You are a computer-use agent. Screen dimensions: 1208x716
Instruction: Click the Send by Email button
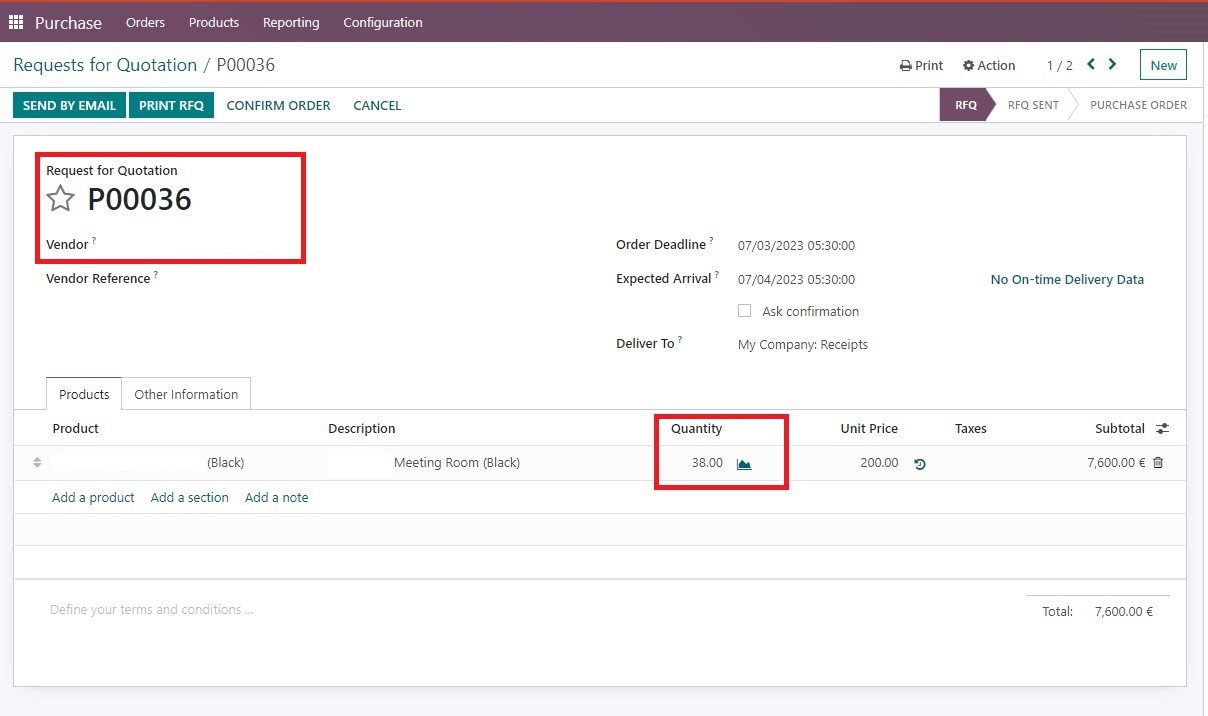point(69,105)
